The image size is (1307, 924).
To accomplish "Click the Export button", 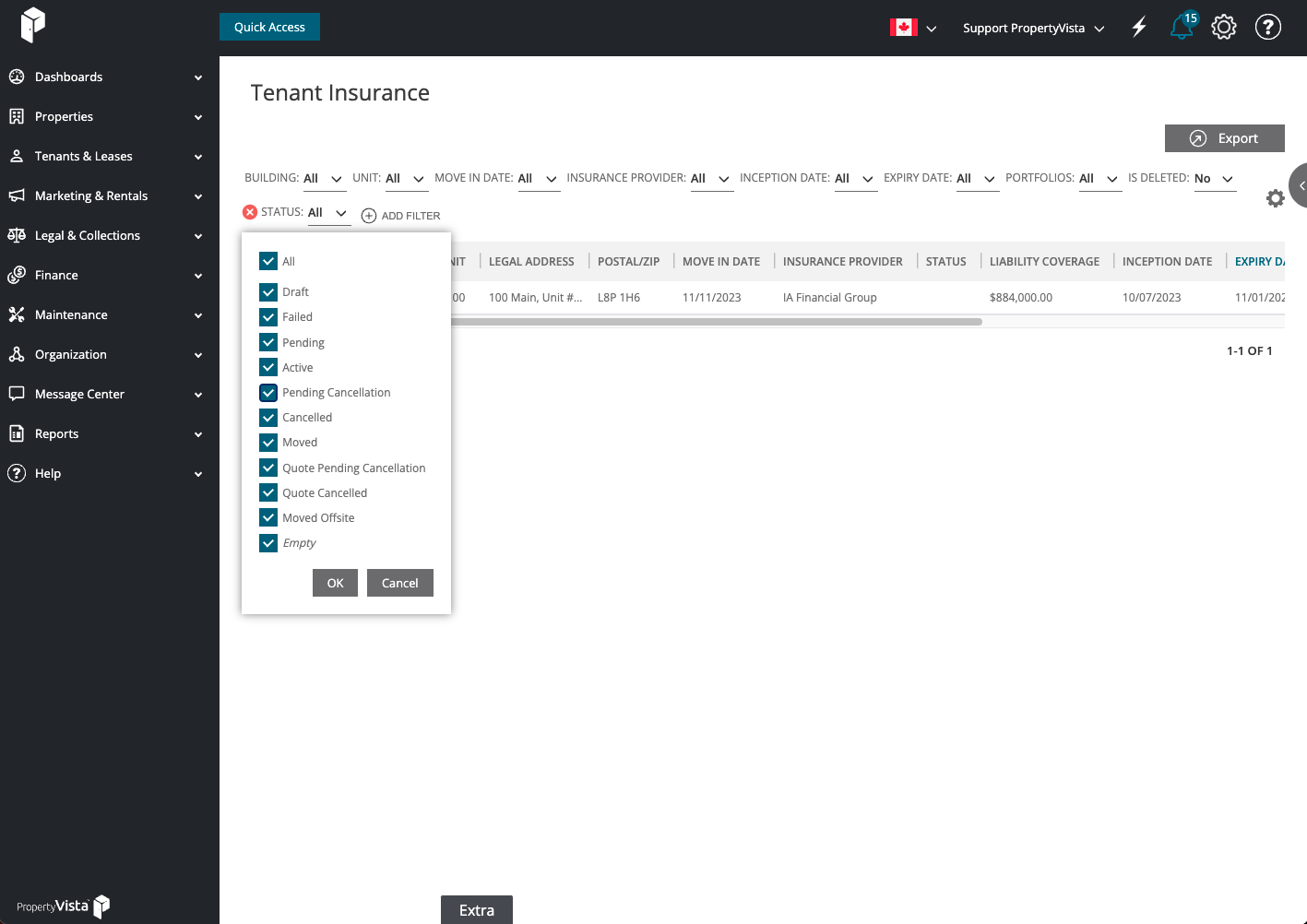I will [x=1224, y=138].
